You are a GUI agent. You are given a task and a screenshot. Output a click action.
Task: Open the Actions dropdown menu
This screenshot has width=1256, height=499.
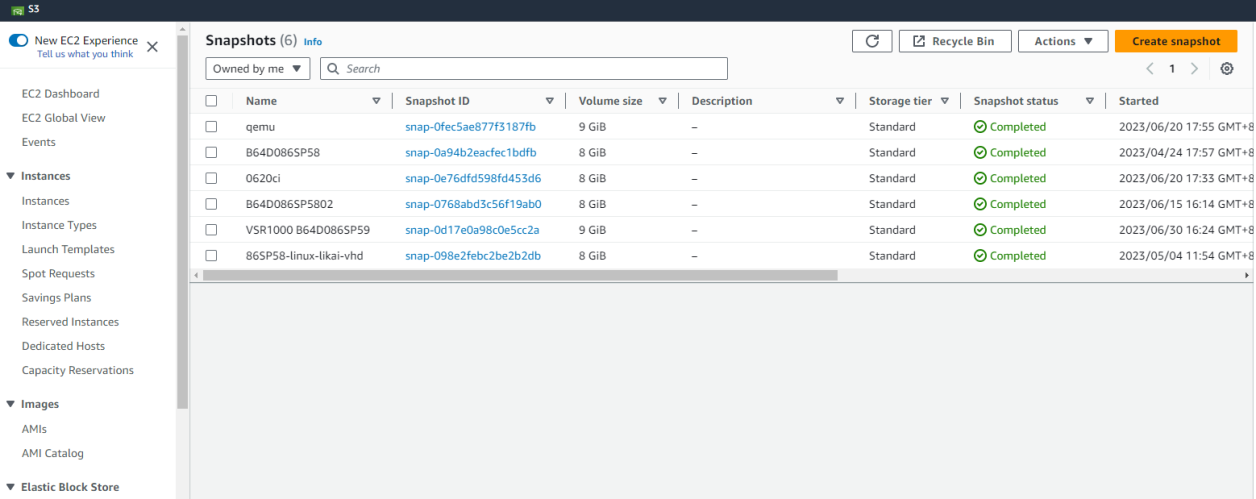pyautogui.click(x=1063, y=41)
